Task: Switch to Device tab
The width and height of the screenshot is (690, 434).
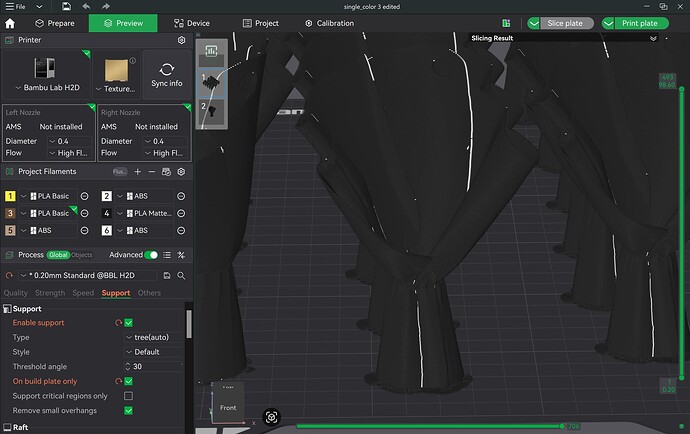Action: tap(191, 23)
